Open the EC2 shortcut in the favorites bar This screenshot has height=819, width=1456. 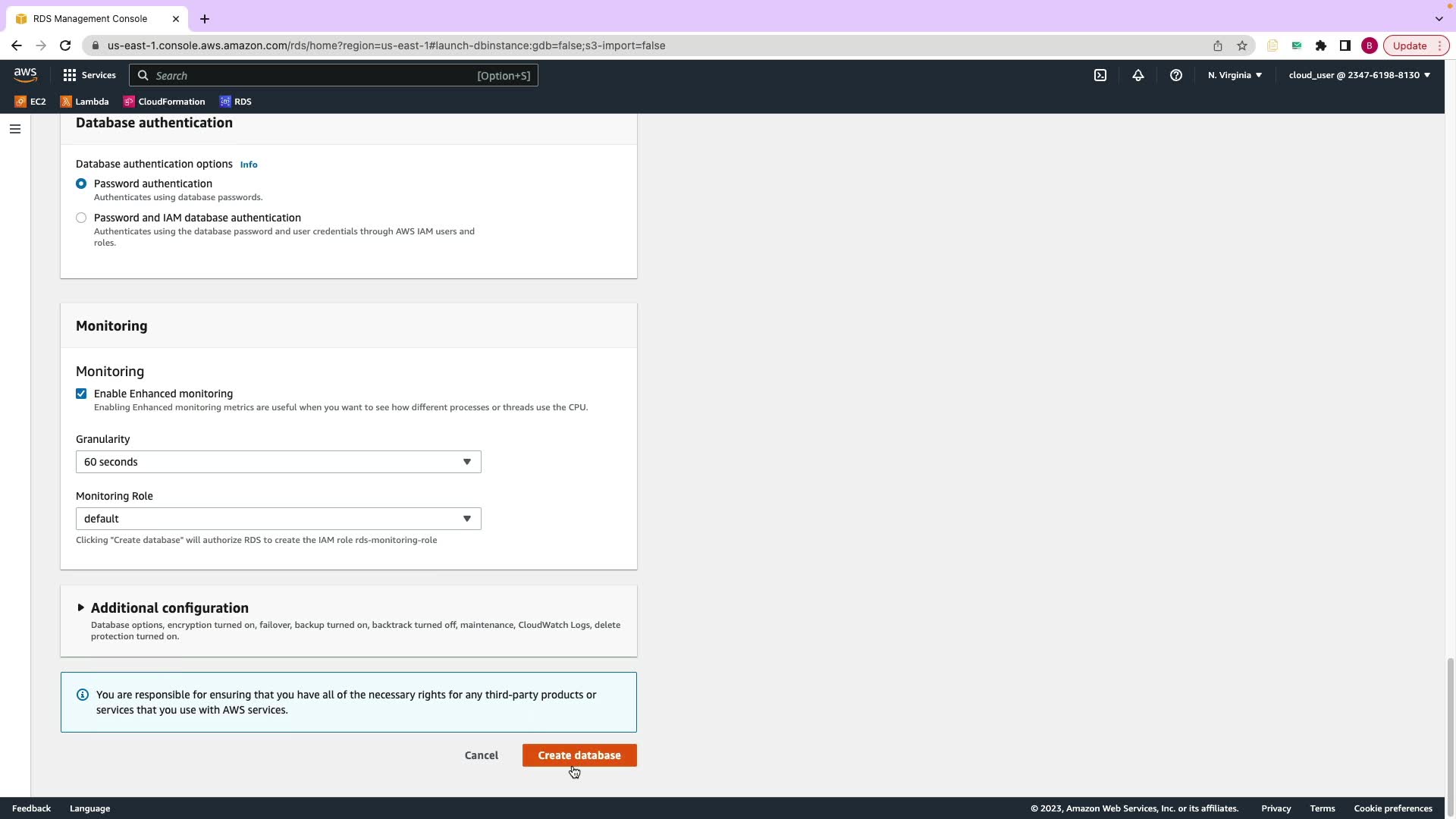[30, 102]
